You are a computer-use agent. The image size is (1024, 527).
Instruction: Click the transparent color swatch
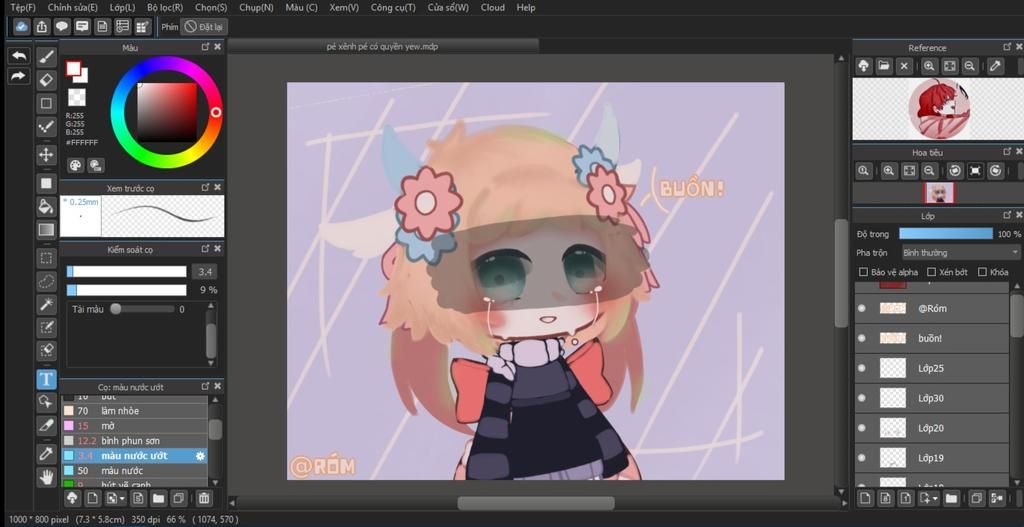click(x=77, y=98)
